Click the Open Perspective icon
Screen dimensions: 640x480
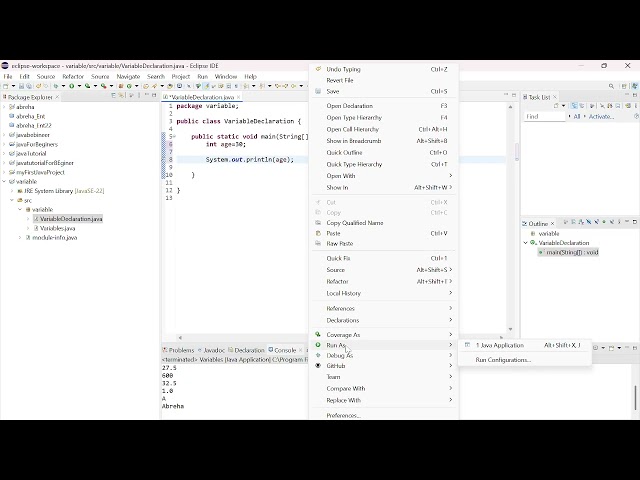(624, 86)
